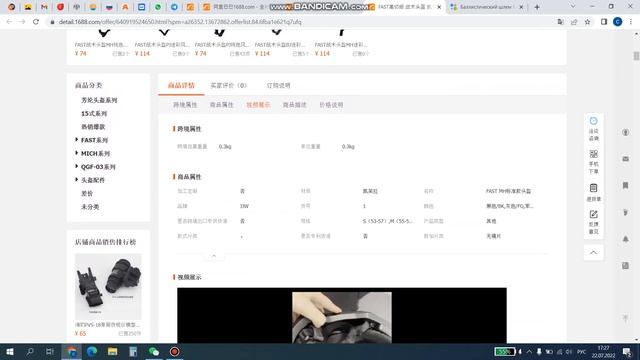Open clock showing 17:27 in taskbar
The width and height of the screenshot is (640, 360).
point(603,351)
